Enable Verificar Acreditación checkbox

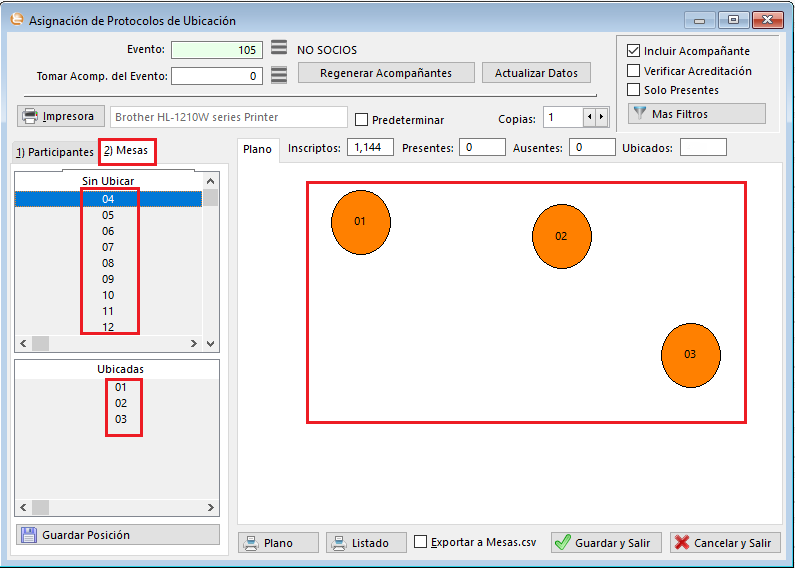coord(633,71)
